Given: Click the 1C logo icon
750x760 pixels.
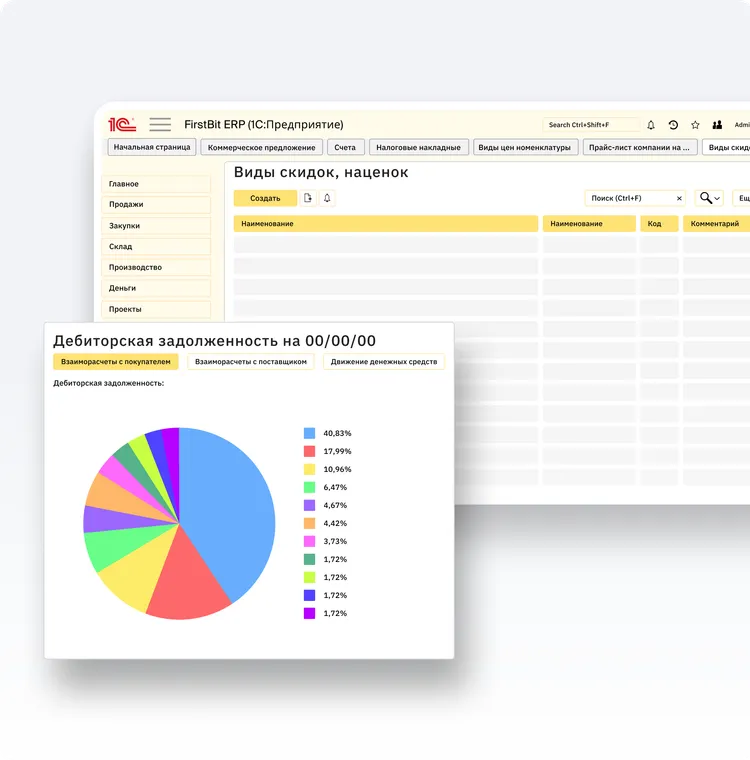Looking at the screenshot, I should pos(122,125).
